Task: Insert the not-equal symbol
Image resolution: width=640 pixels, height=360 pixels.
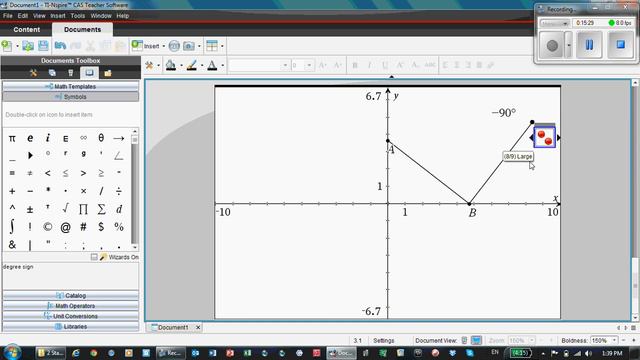Action: (30, 173)
